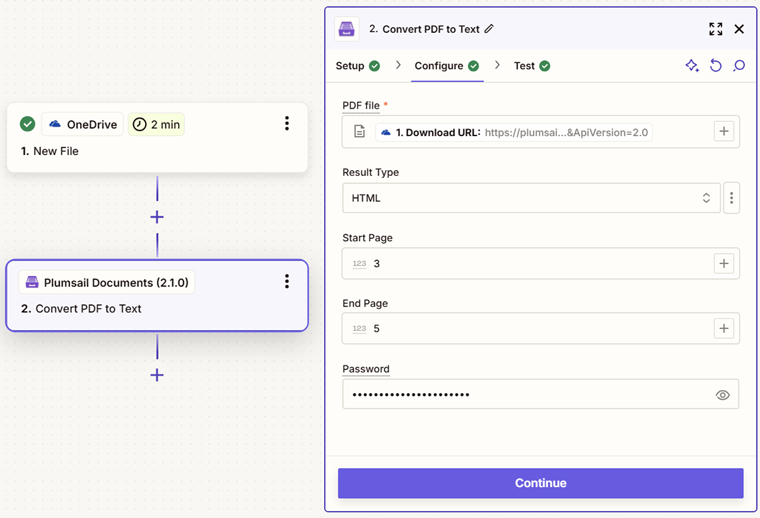Click the Start Page input field
The height and width of the screenshot is (518, 760).
click(540, 263)
